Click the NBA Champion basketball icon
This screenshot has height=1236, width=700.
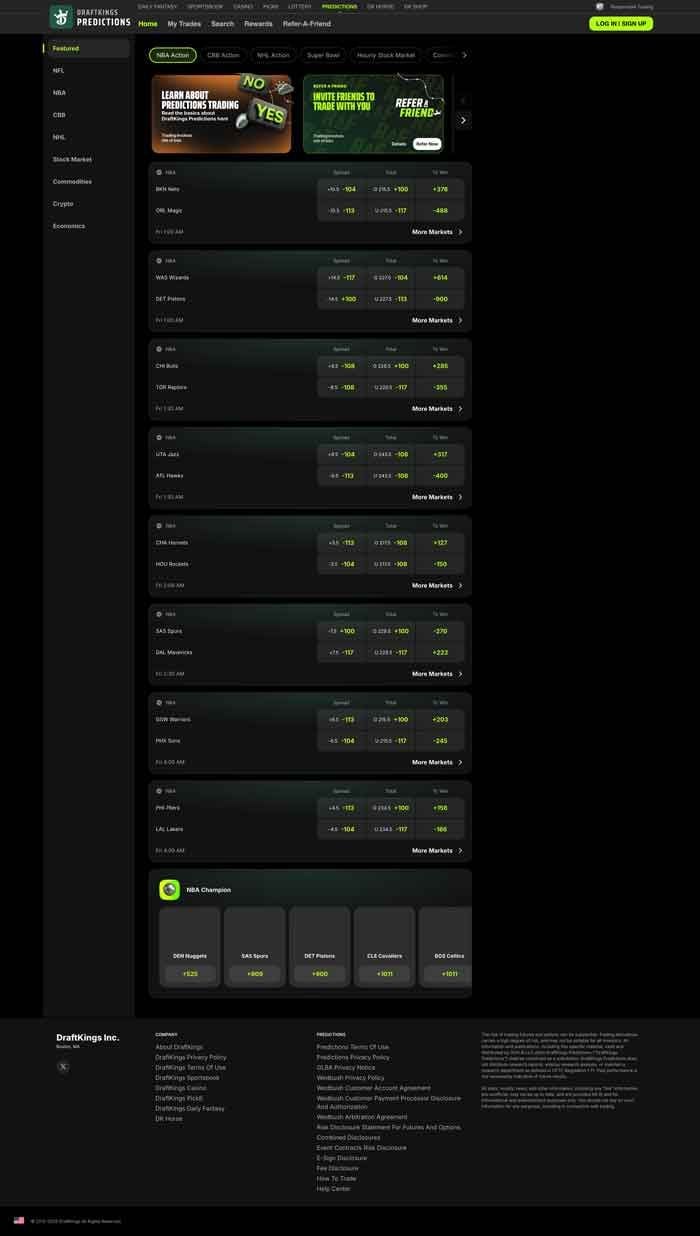point(169,890)
